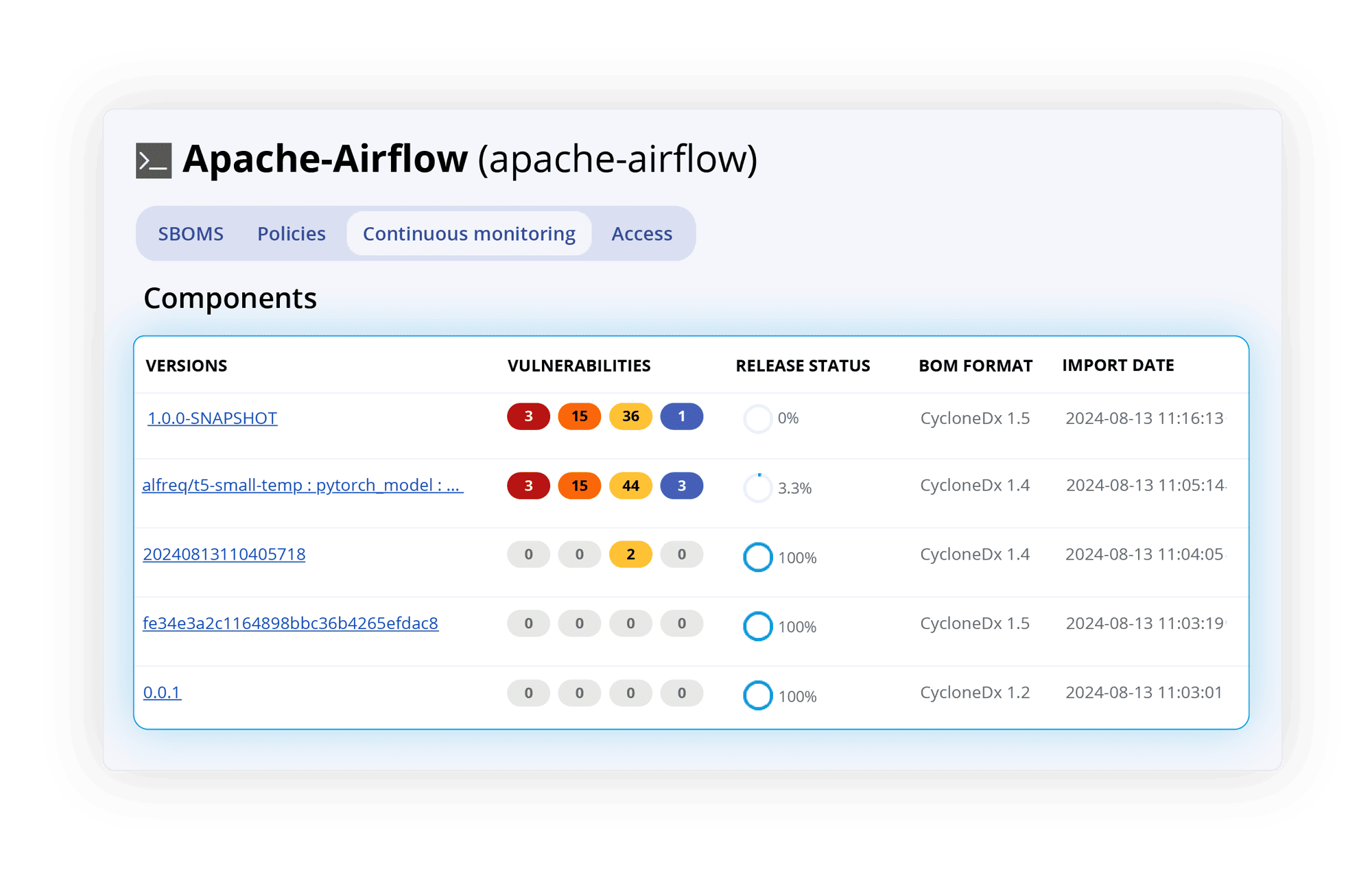Select the Access tab
Viewport: 1372px width, 880px height.
[642, 233]
